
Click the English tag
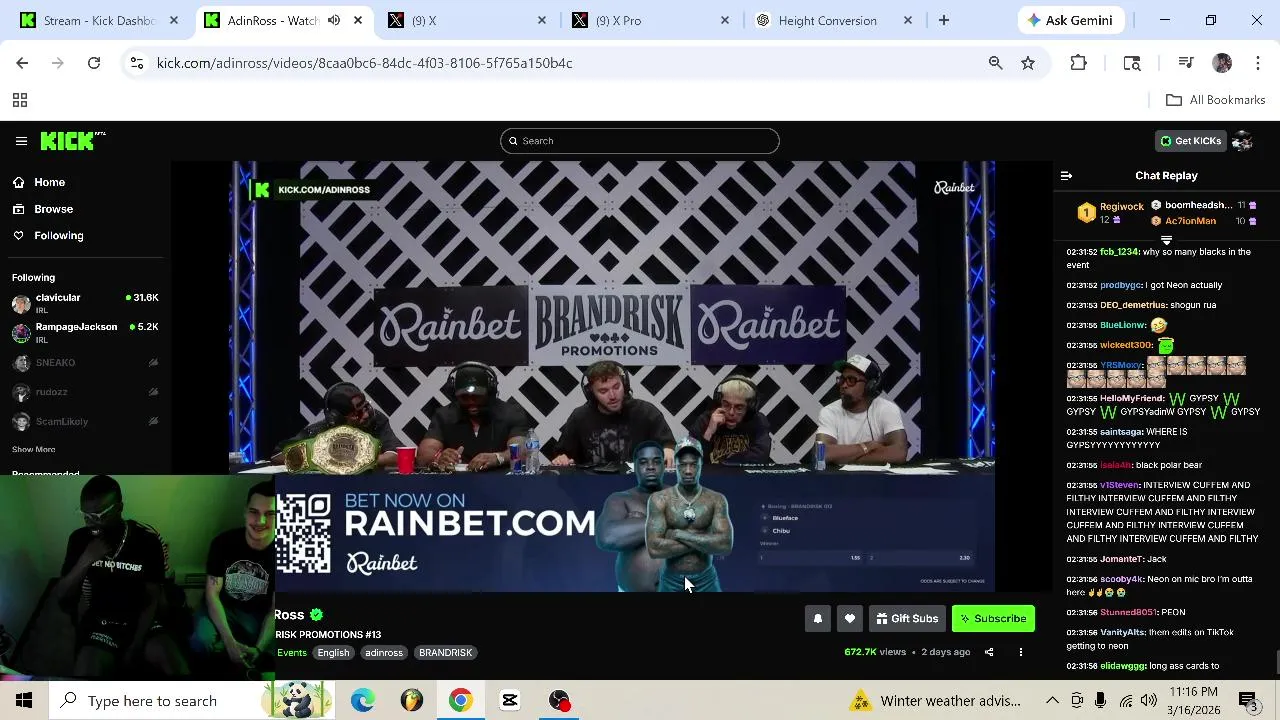pyautogui.click(x=334, y=653)
